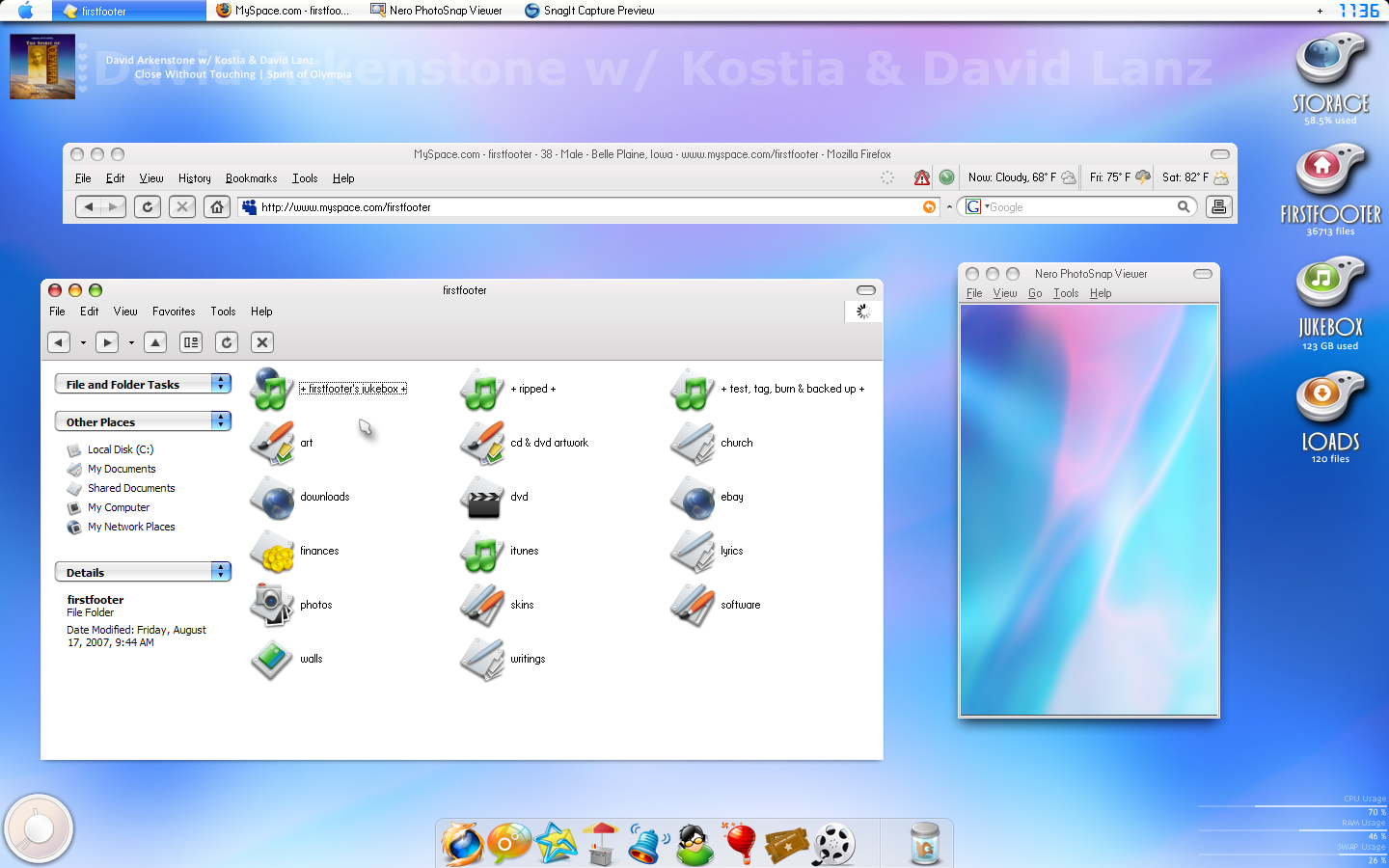
Task: Click the Firefox URL address field
Action: [579, 207]
